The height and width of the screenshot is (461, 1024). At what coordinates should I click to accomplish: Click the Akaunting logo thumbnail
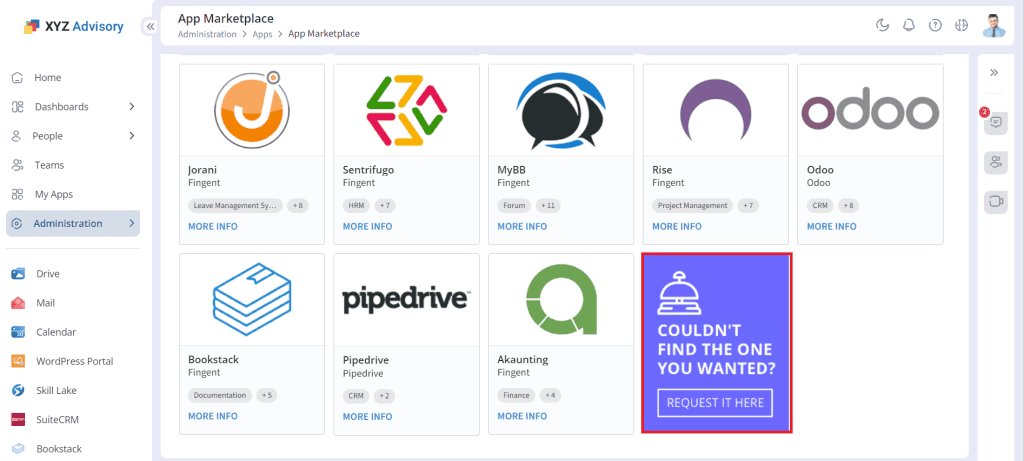[561, 299]
